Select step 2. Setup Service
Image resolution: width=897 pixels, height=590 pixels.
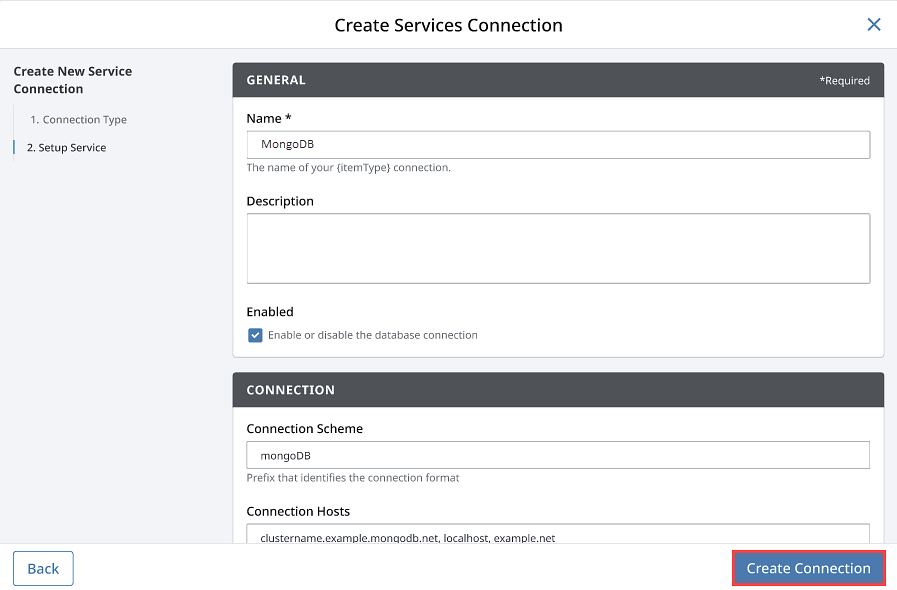[66, 148]
